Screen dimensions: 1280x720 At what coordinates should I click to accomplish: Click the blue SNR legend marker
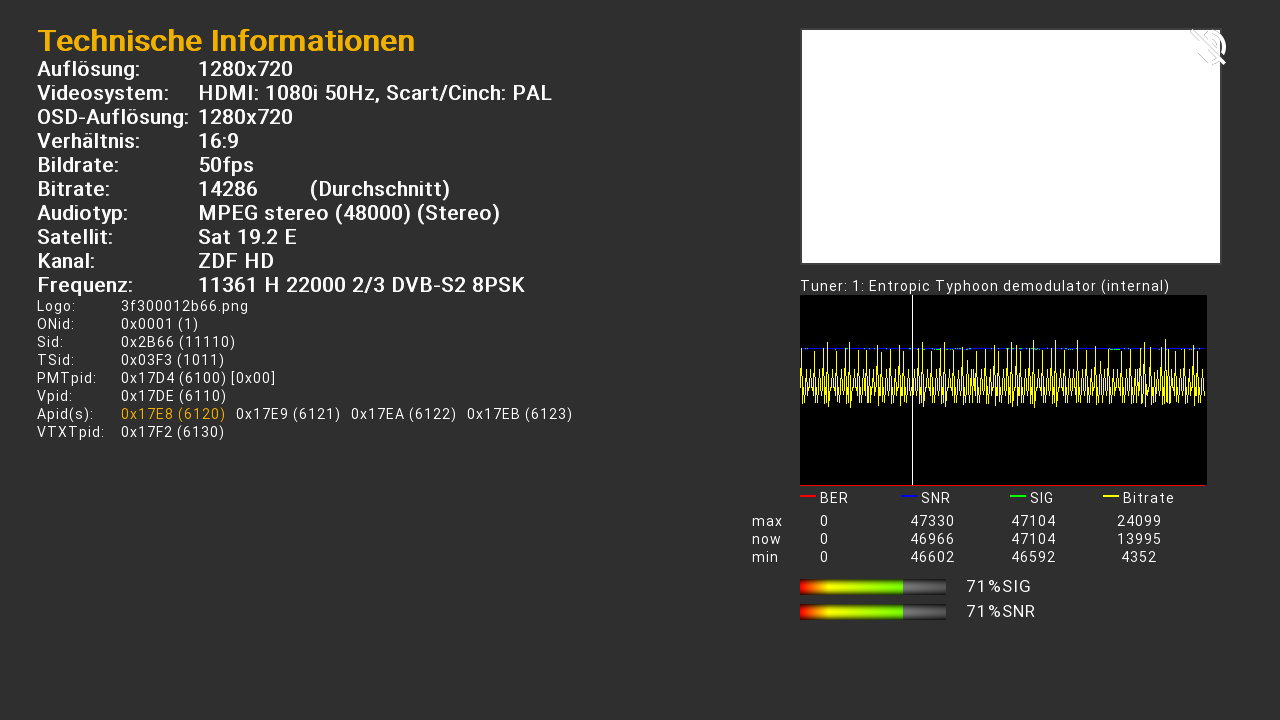coord(909,496)
